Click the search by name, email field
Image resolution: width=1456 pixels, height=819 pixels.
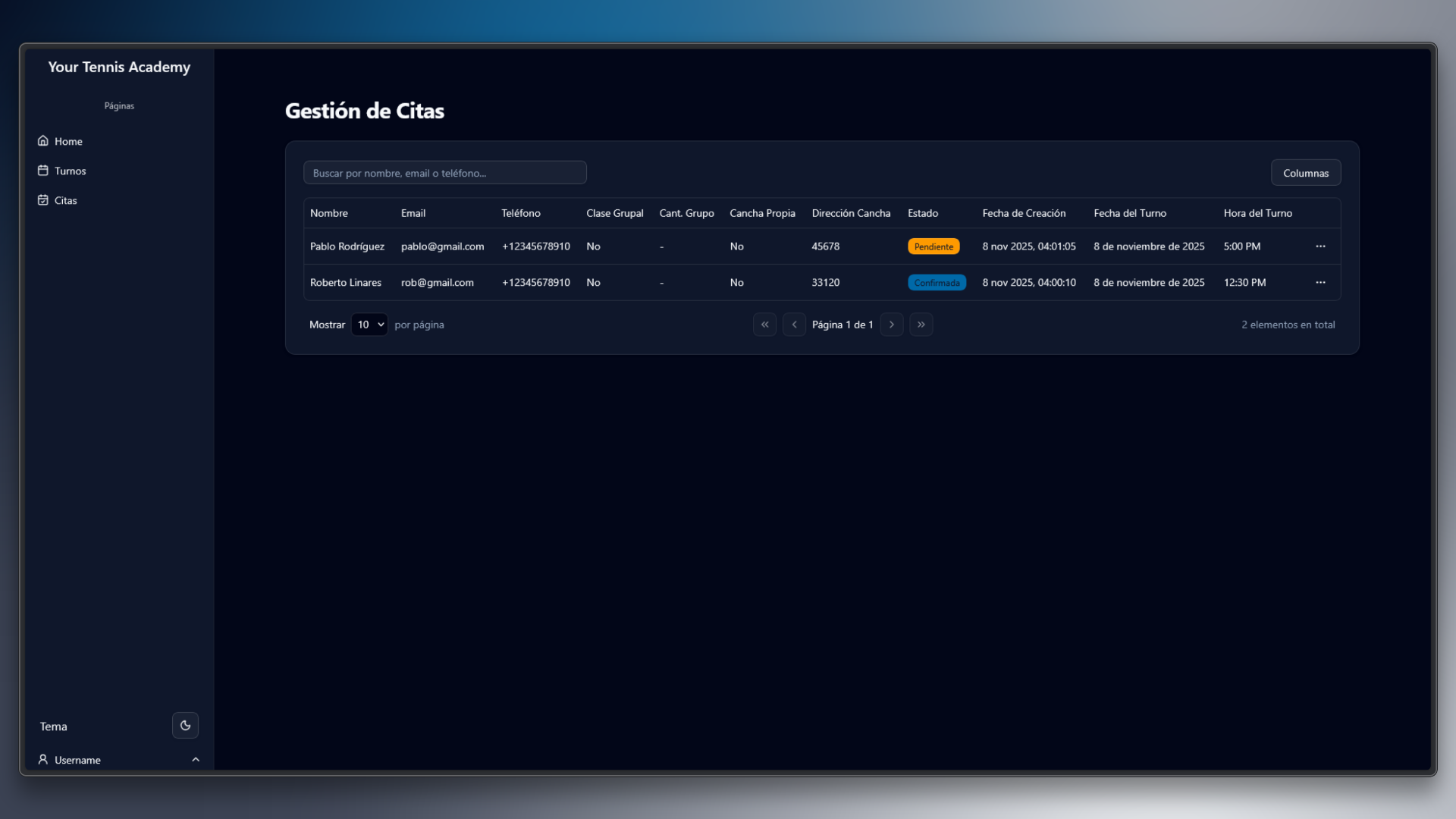pos(444,173)
